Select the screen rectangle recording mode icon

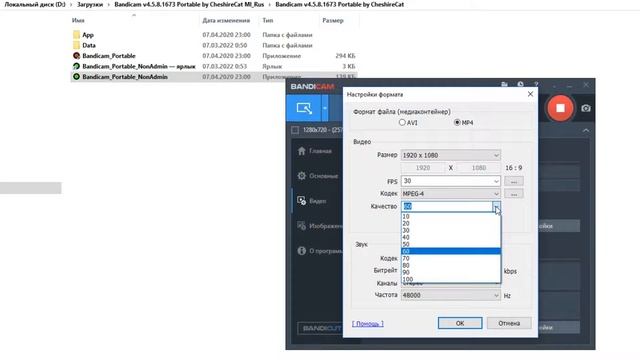[304, 108]
